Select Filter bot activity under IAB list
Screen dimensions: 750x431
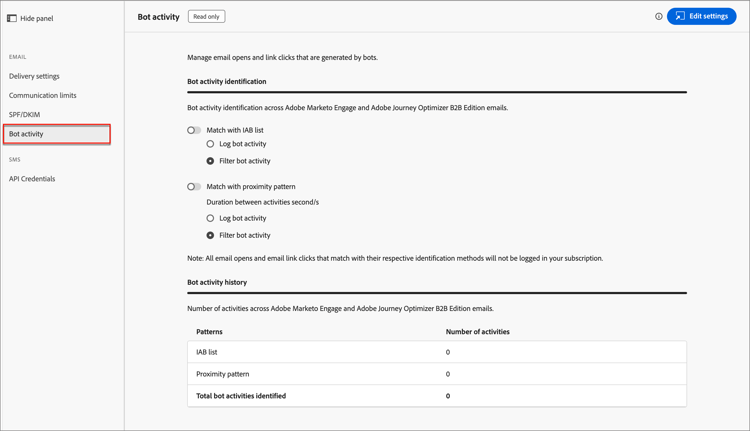210,161
